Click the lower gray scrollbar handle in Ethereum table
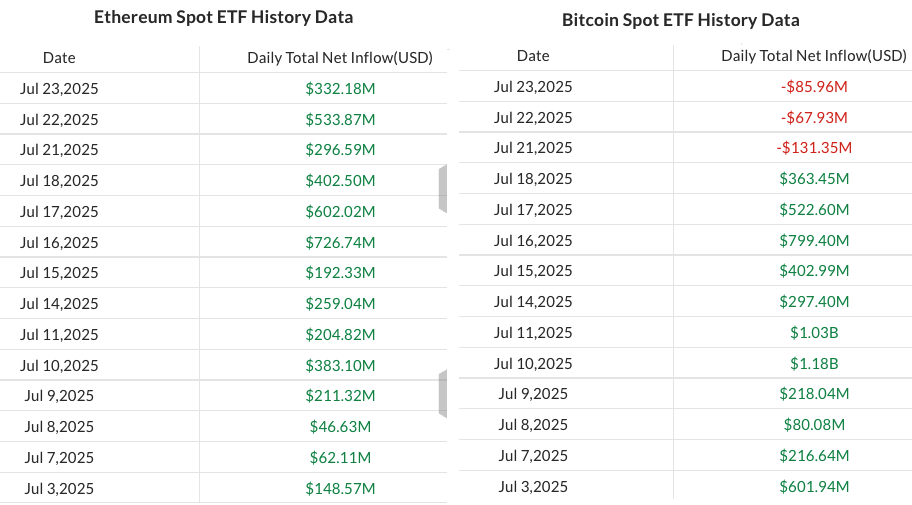The width and height of the screenshot is (912, 505). click(x=442, y=393)
